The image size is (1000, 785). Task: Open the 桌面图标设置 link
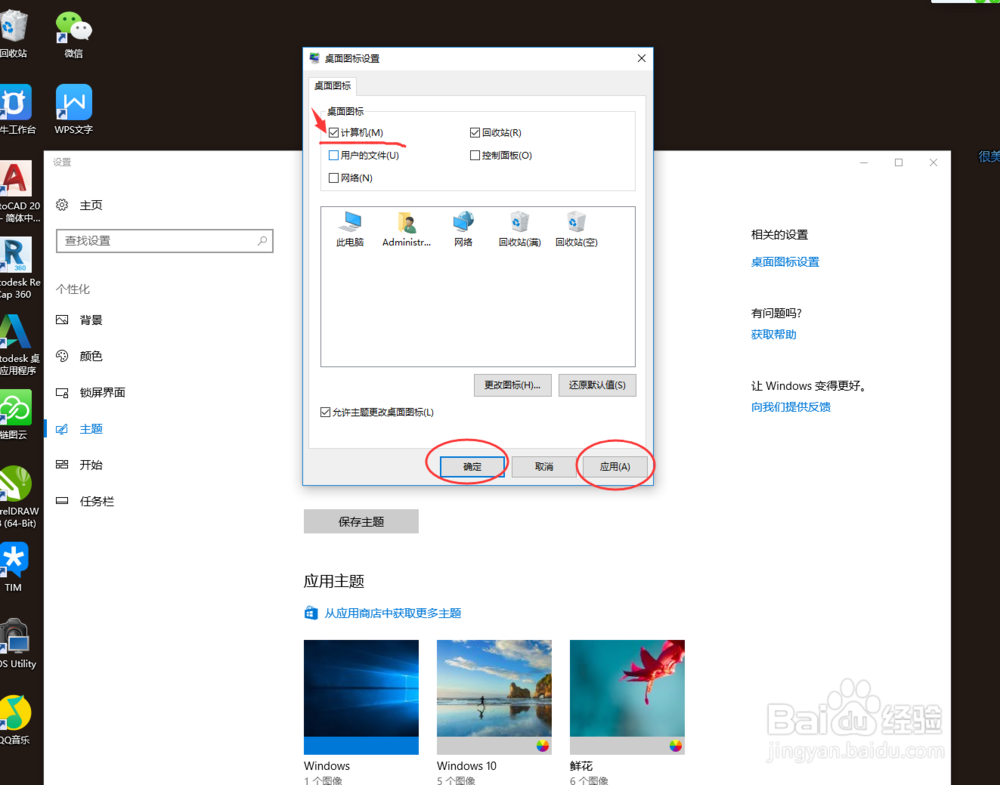tap(785, 262)
